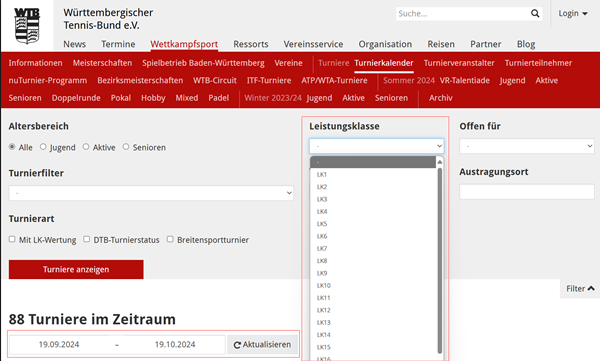Choose LK5 from the dropdown list
This screenshot has width=600, height=361.
(373, 224)
